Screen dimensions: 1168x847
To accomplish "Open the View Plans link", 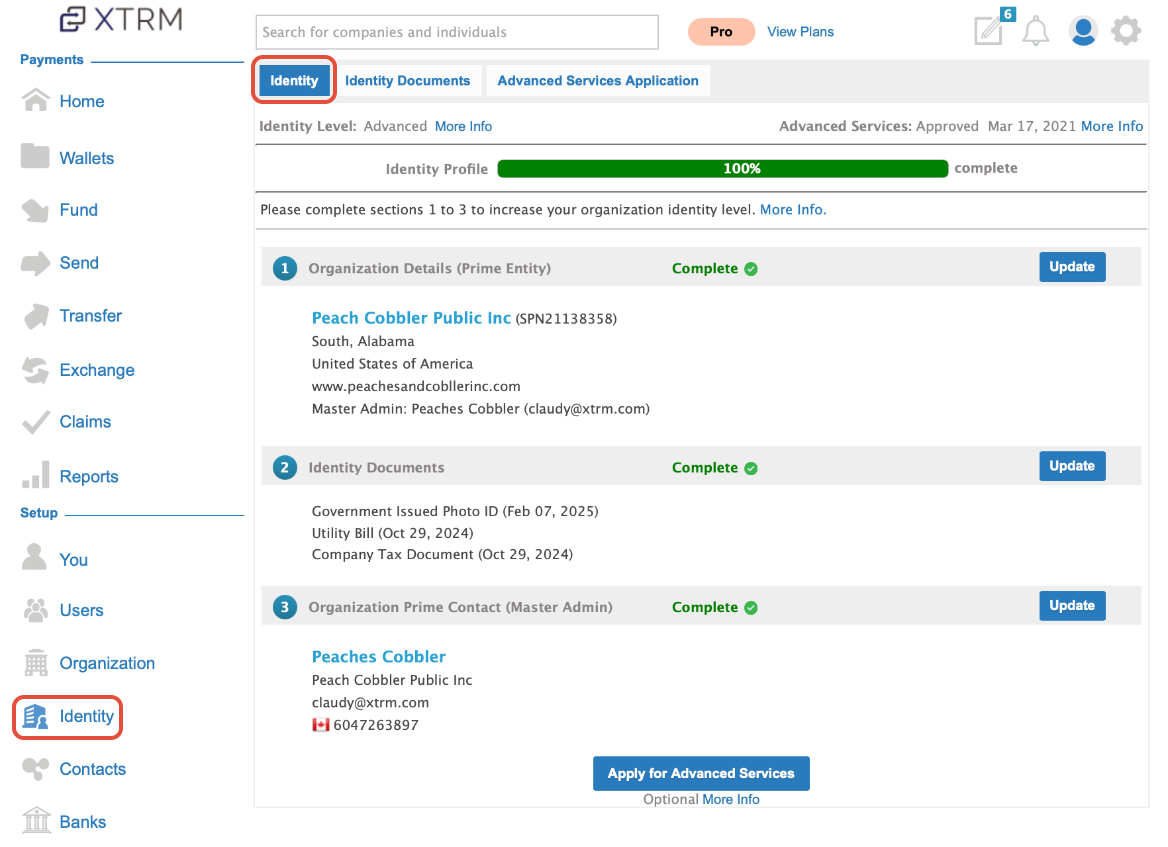I will [x=801, y=31].
